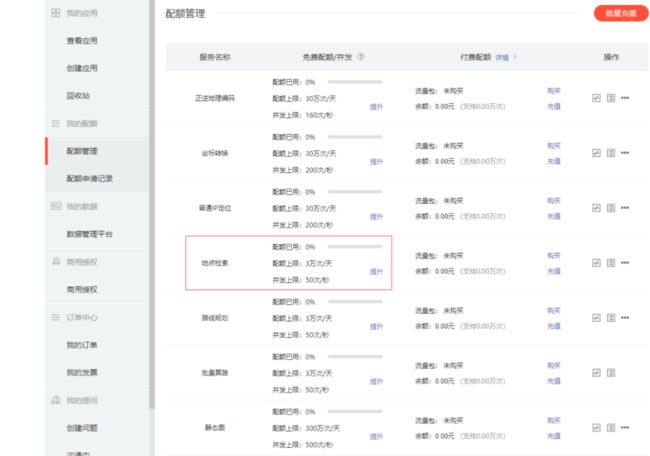
Task: Click 购买 link for 坐标转换
Action: [x=554, y=146]
